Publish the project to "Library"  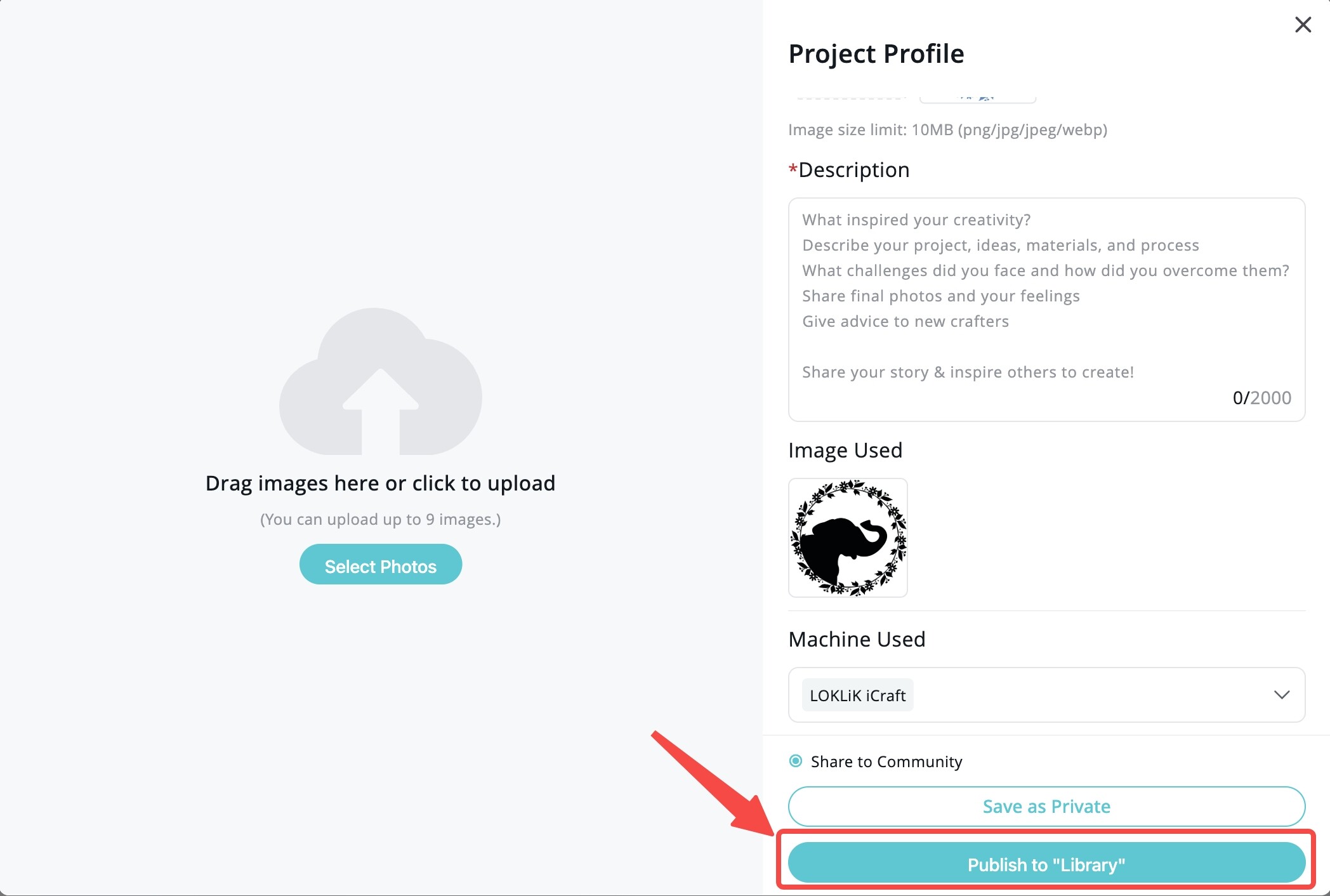coord(1046,864)
